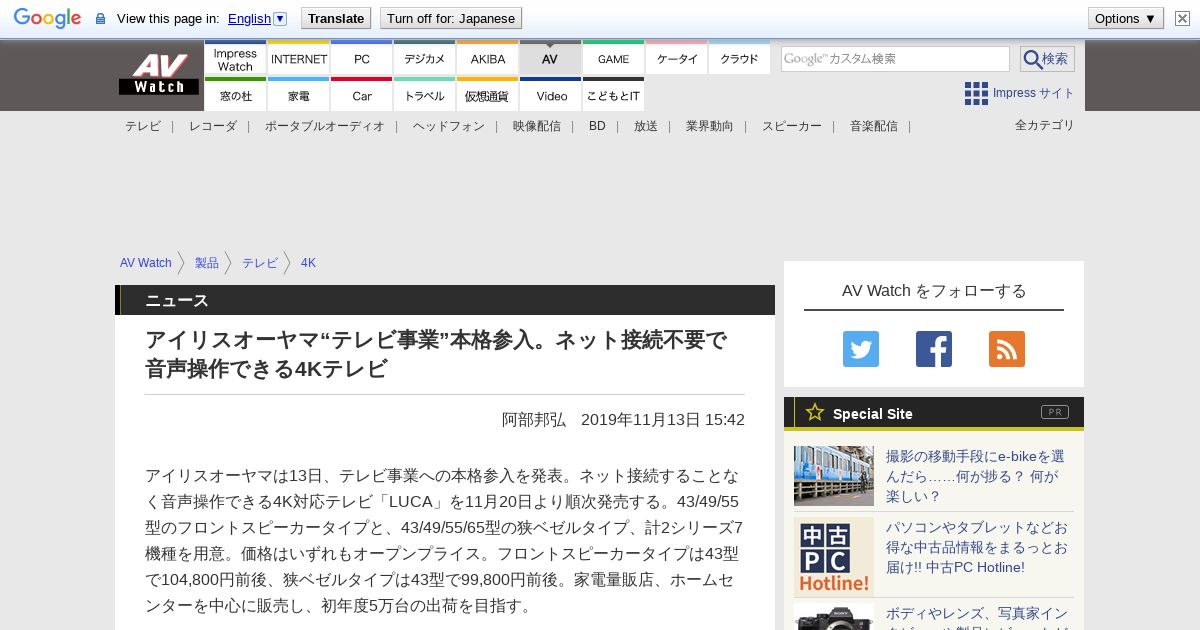The image size is (1200, 630).
Task: Open the Facebook follow icon
Action: (x=934, y=349)
